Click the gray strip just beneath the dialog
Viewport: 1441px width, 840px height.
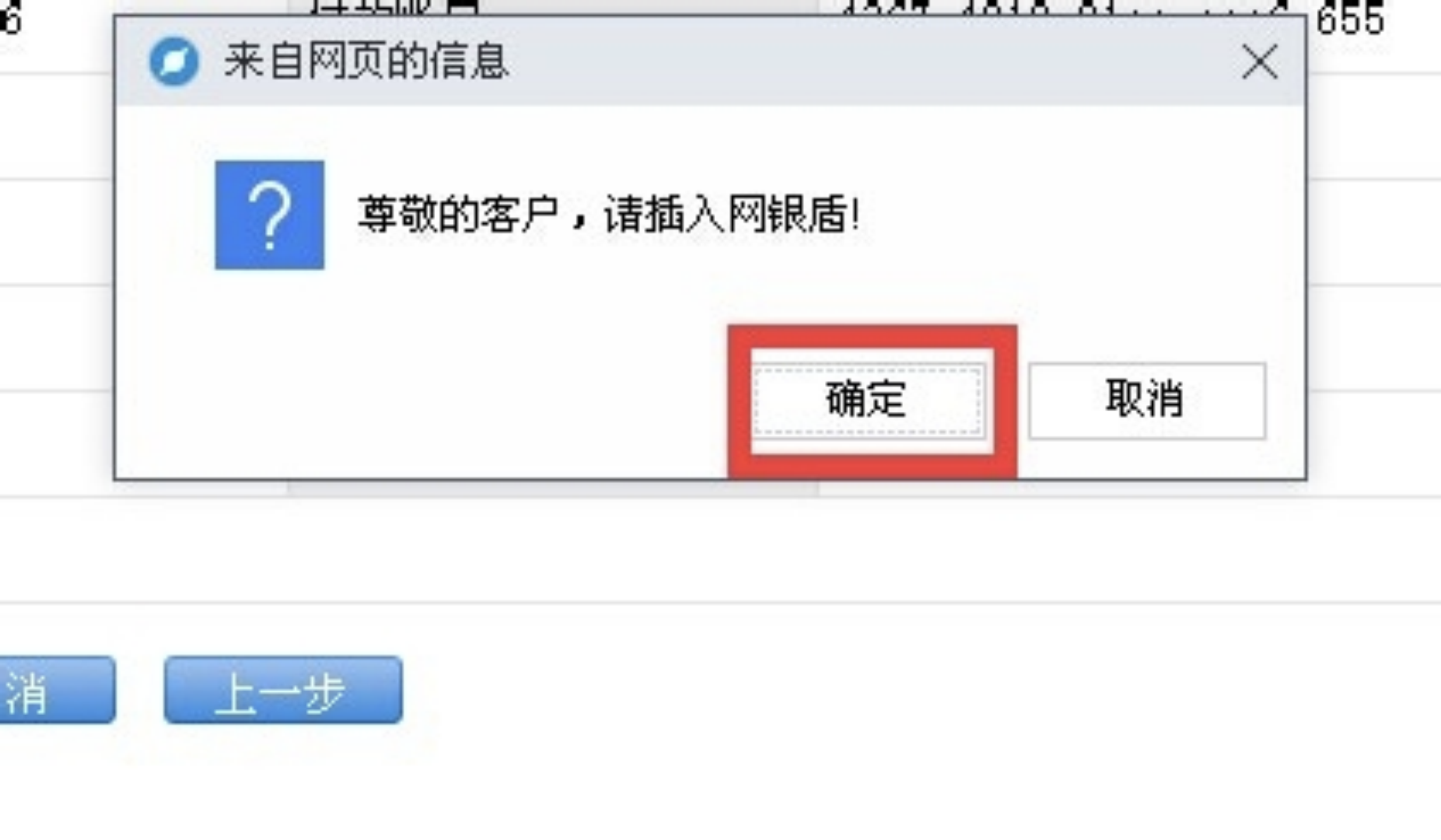[x=552, y=489]
